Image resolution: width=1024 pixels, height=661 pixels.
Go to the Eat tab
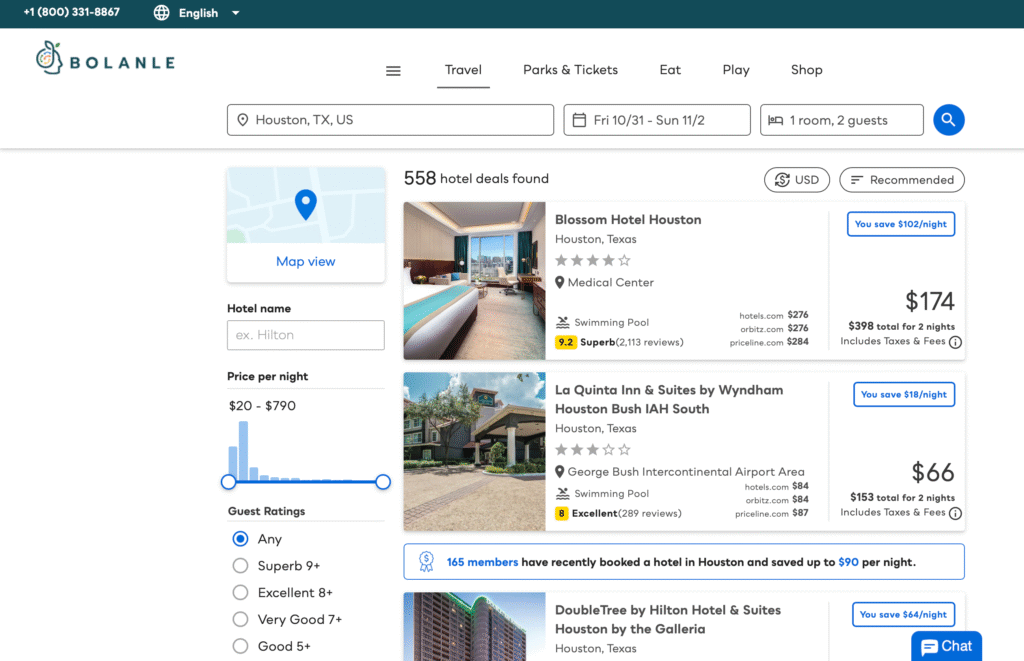pos(670,70)
